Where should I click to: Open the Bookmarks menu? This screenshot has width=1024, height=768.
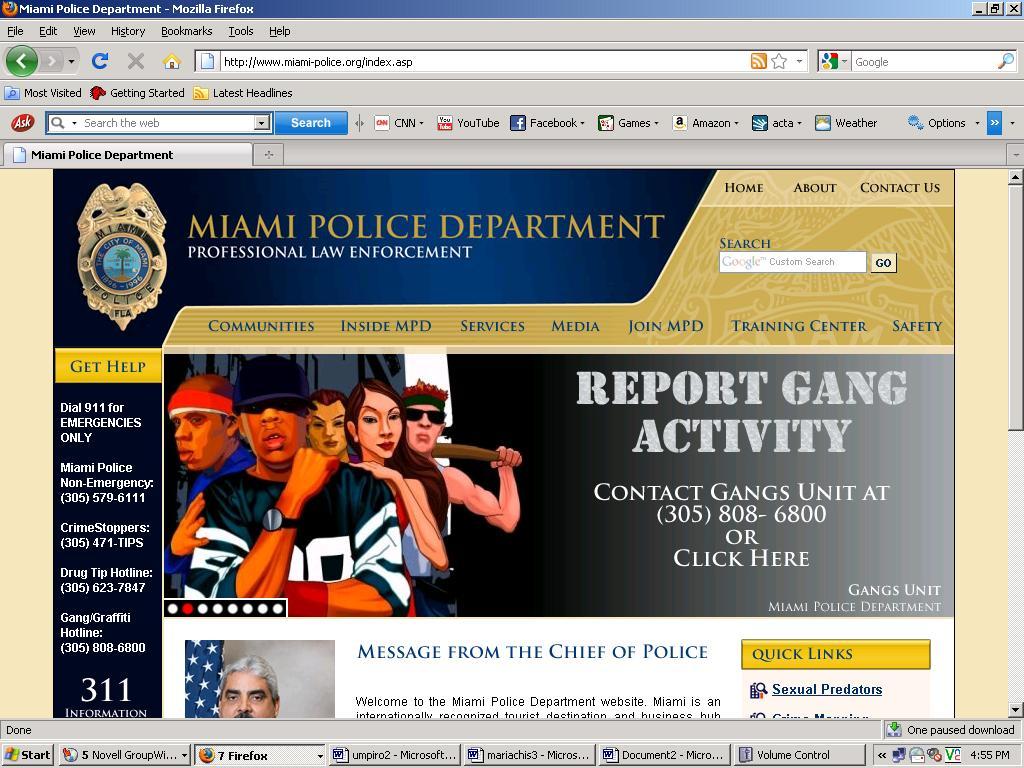pyautogui.click(x=186, y=31)
